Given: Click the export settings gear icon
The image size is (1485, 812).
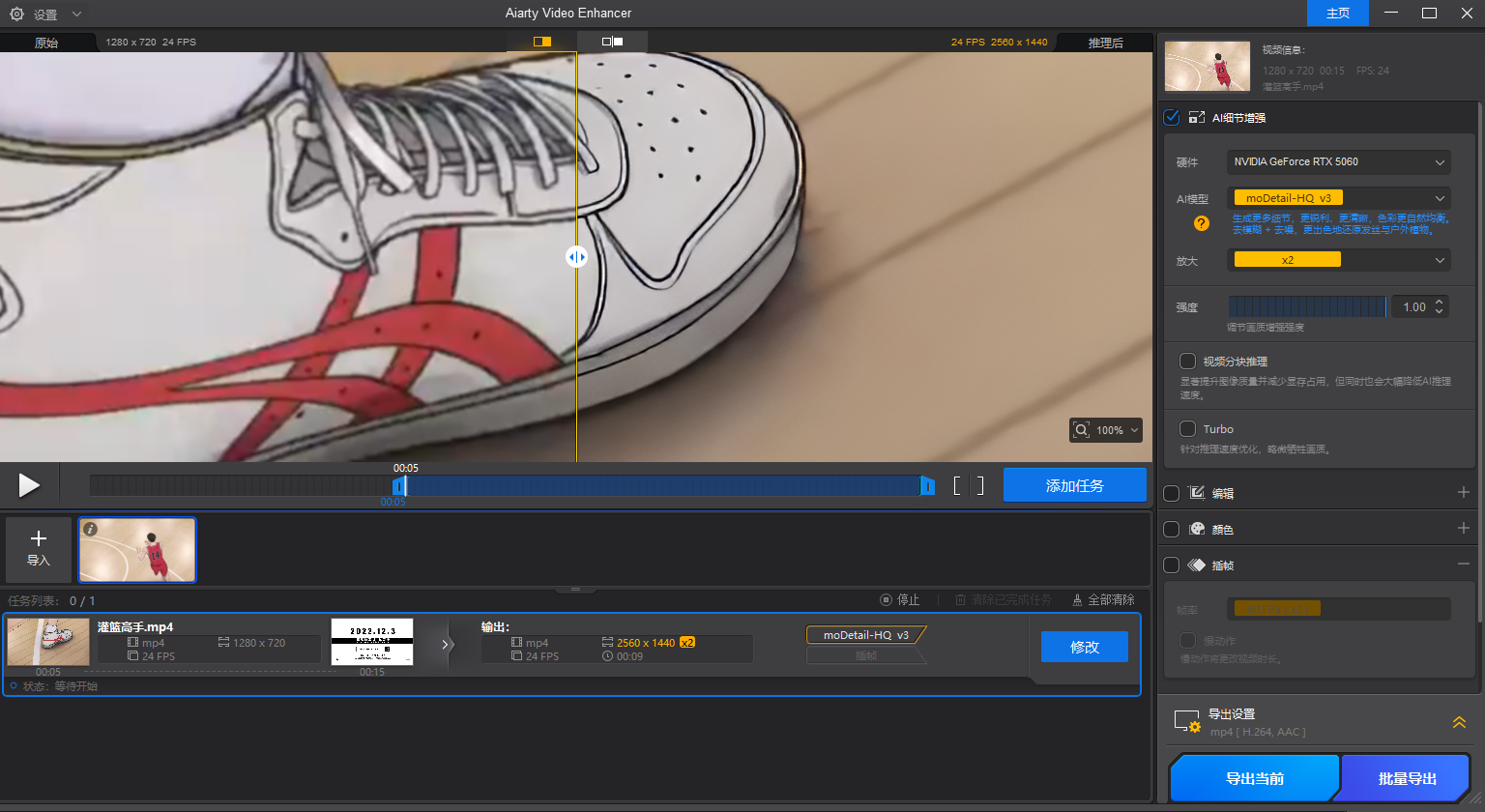Looking at the screenshot, I should (1188, 722).
